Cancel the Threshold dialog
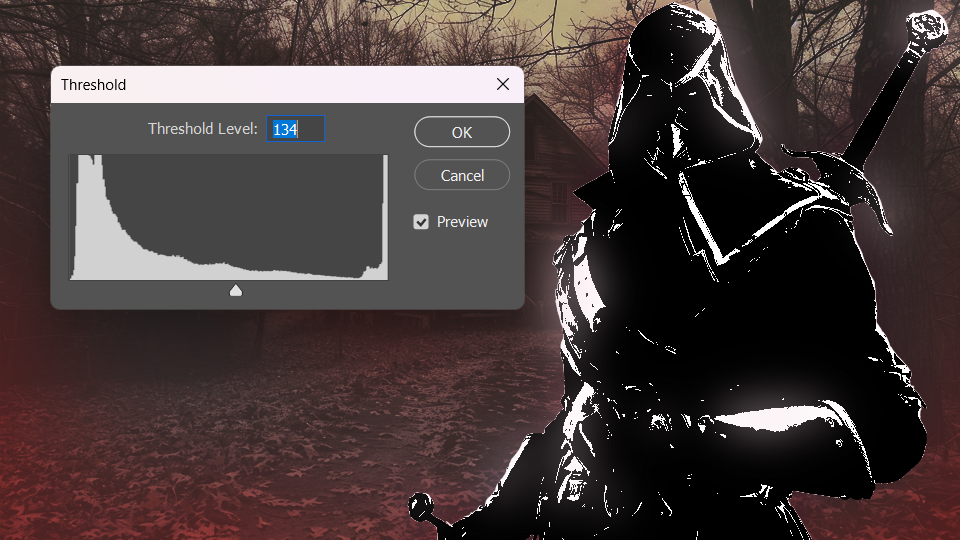This screenshot has width=960, height=540. [462, 175]
